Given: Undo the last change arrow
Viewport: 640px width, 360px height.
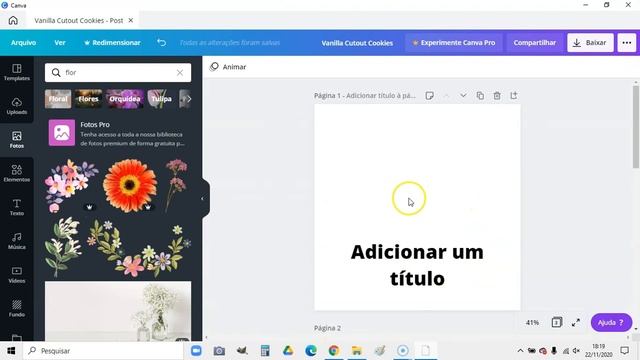Looking at the screenshot, I should [162, 42].
